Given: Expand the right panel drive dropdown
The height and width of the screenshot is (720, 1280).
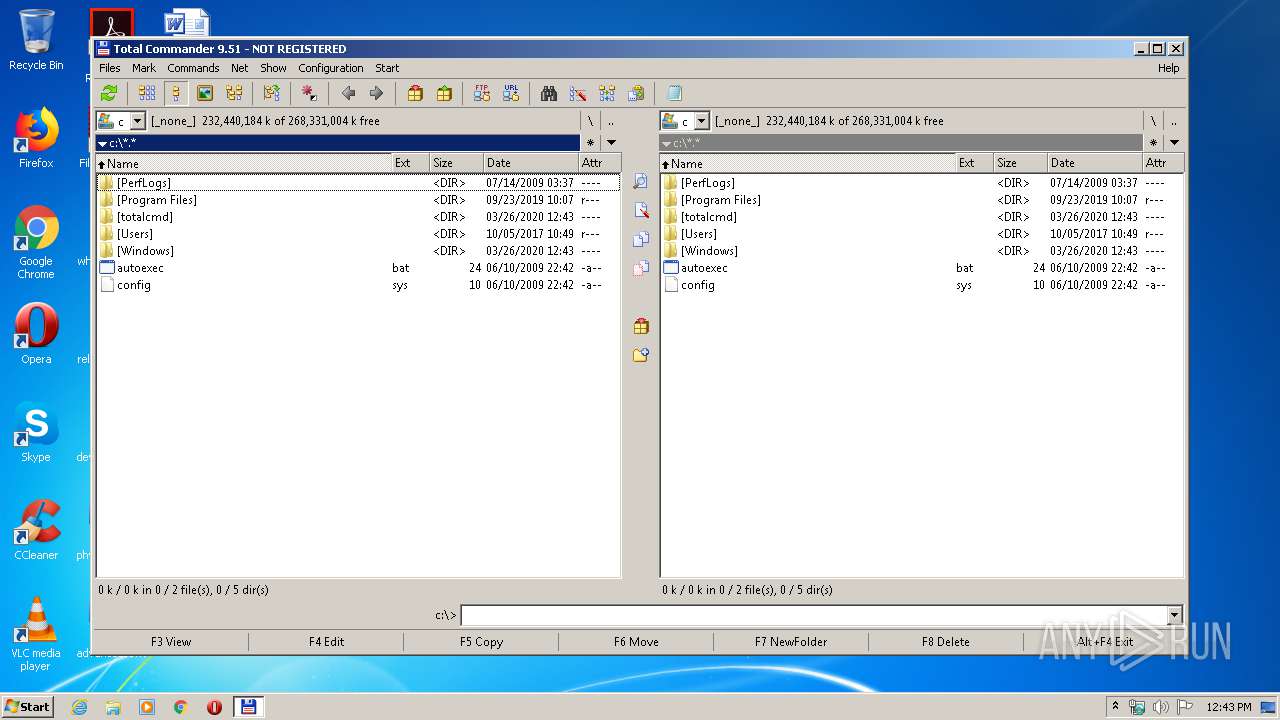Looking at the screenshot, I should [701, 121].
